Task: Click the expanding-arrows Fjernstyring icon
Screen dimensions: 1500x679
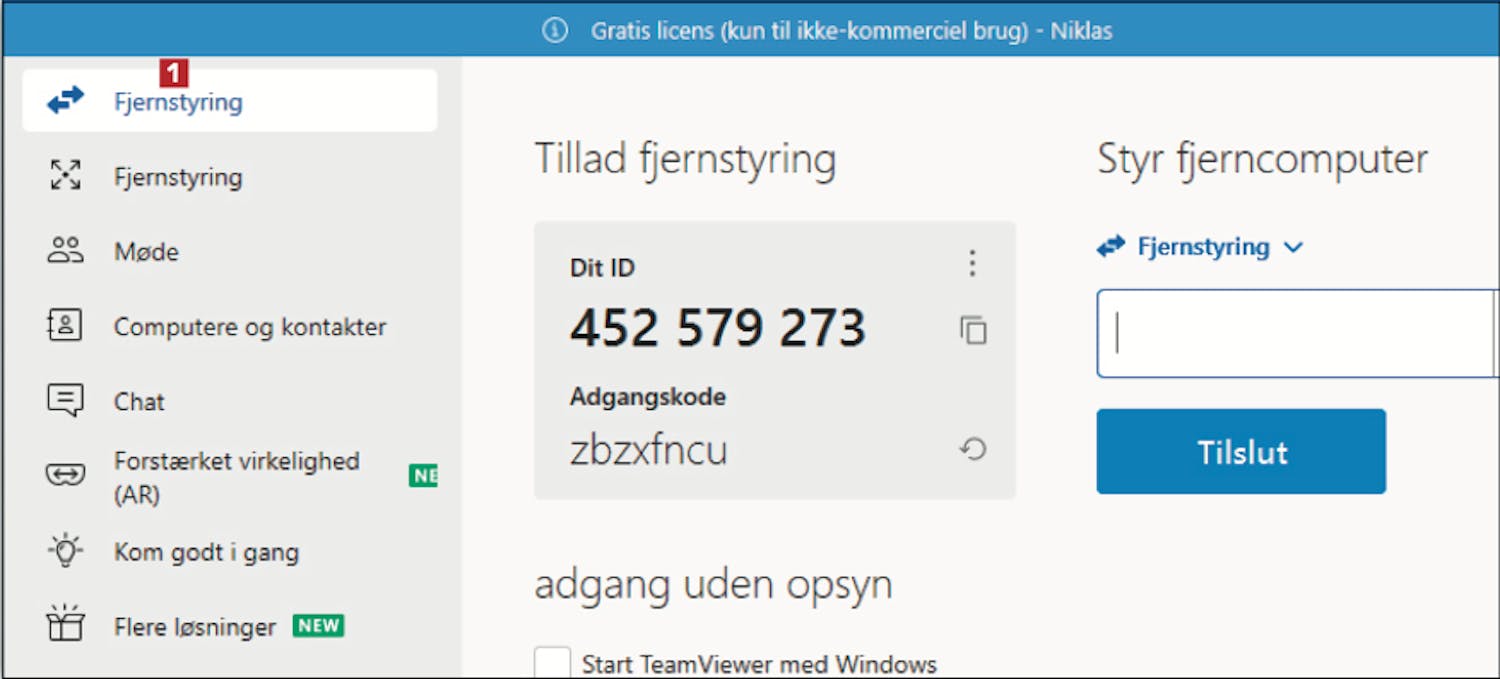Action: click(66, 176)
